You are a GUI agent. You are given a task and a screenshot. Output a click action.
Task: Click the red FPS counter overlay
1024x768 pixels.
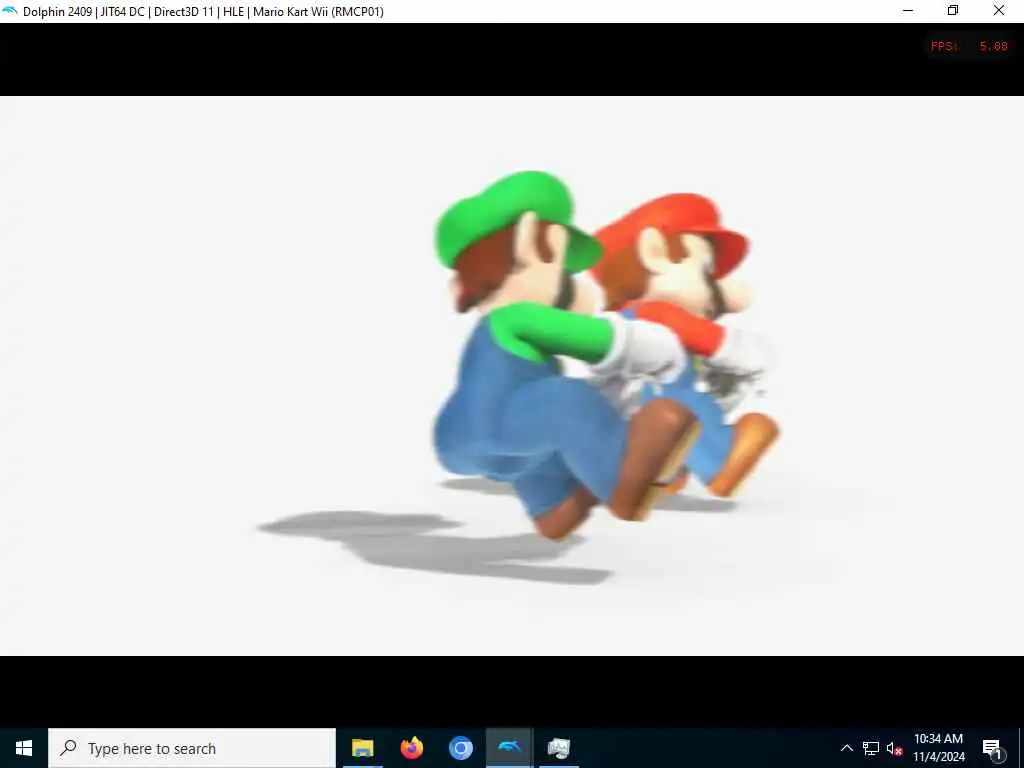click(969, 46)
